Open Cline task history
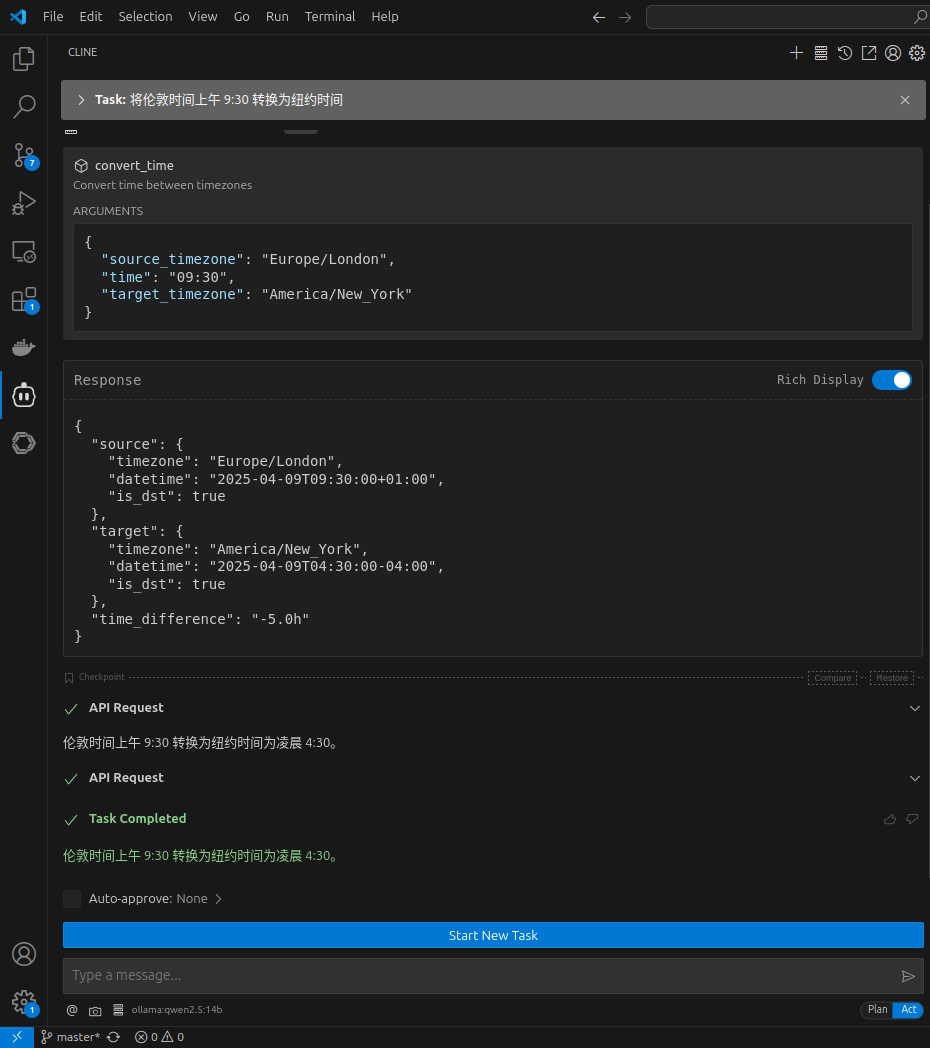This screenshot has height=1048, width=930. pos(845,53)
